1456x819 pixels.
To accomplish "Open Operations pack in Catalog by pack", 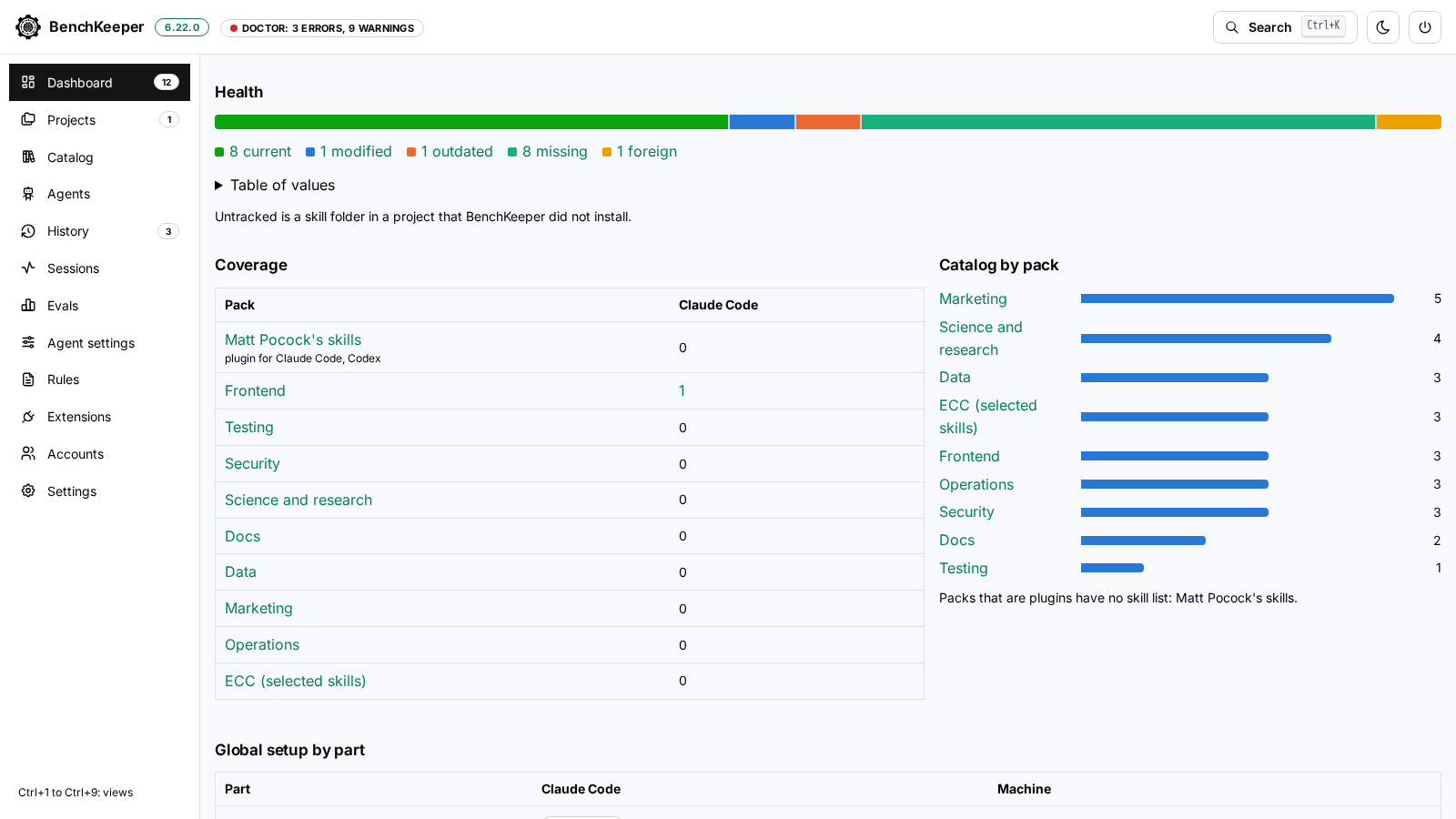I will pyautogui.click(x=976, y=484).
